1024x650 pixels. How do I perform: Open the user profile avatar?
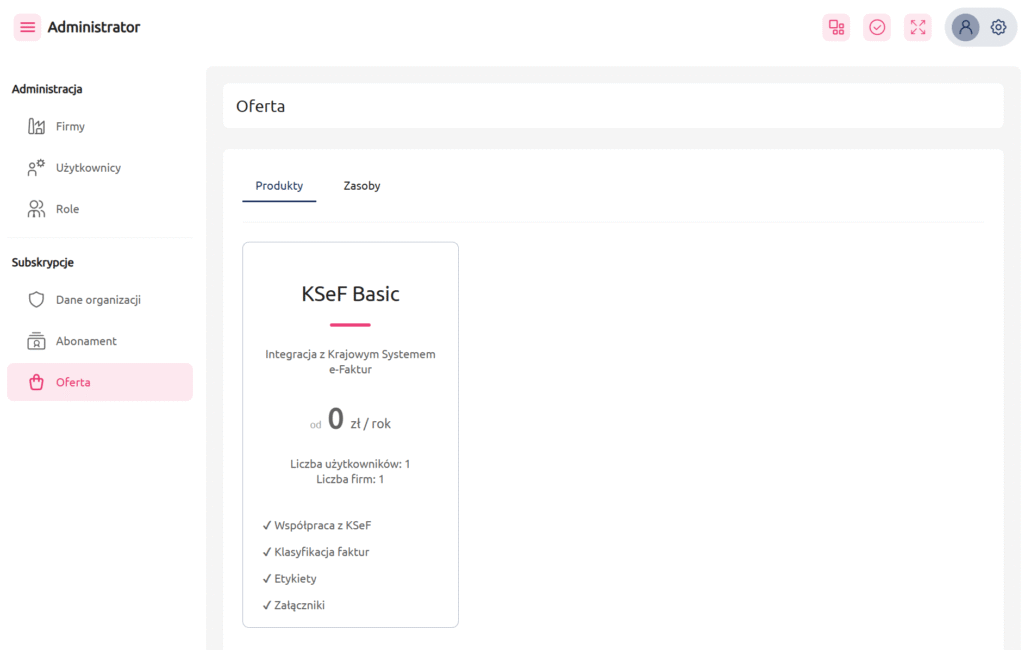click(x=965, y=27)
